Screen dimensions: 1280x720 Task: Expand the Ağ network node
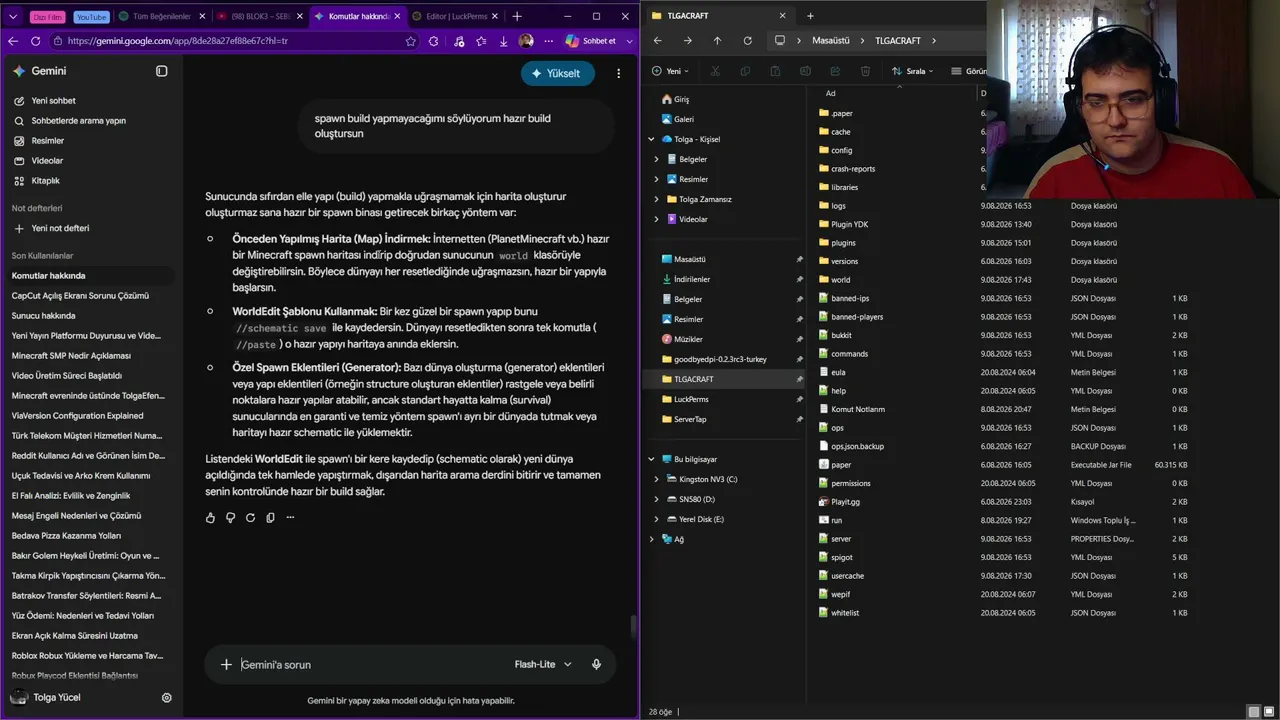pyautogui.click(x=652, y=539)
